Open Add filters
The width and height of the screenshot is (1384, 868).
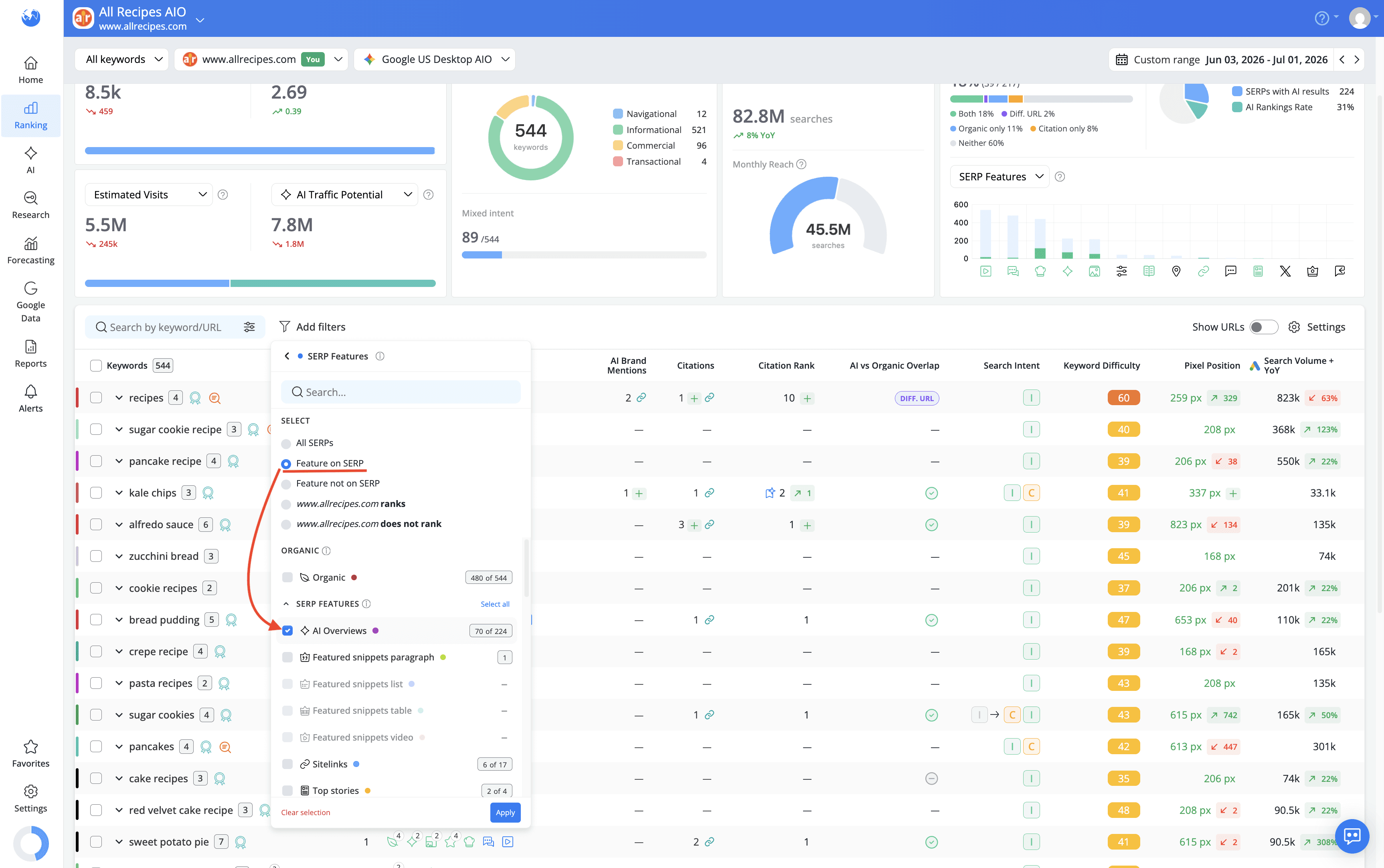312,327
